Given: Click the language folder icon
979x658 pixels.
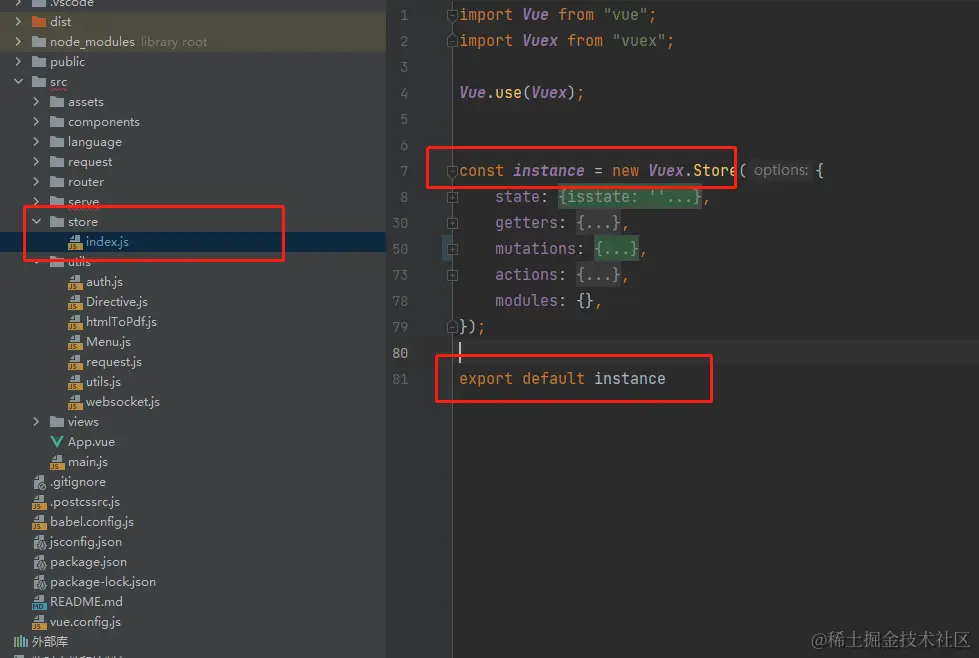Looking at the screenshot, I should [x=57, y=142].
